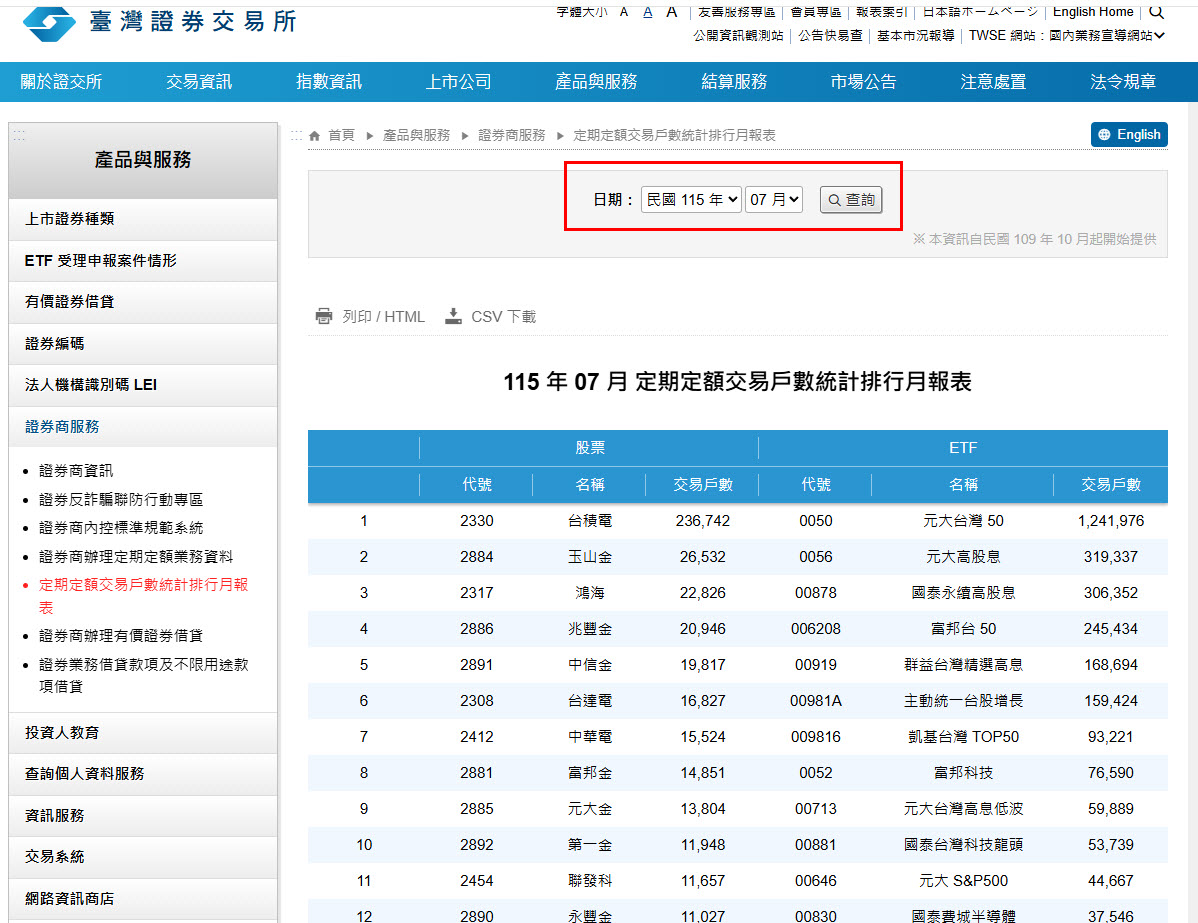
Task: Click 列印 / HTML link
Action: click(383, 316)
